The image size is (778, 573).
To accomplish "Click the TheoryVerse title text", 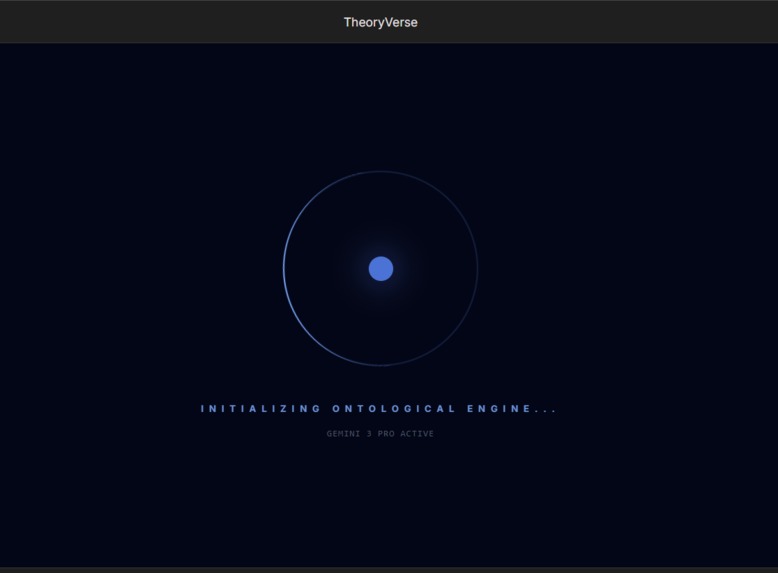I will pos(381,22).
